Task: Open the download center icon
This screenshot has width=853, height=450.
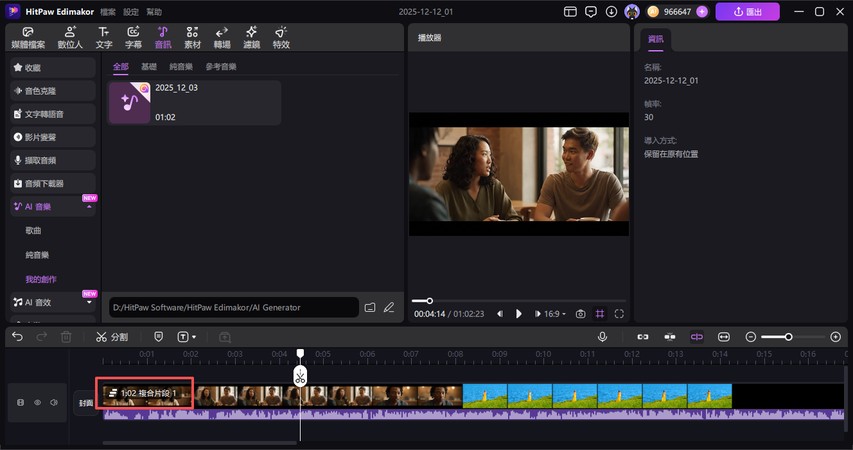Action: click(x=611, y=11)
